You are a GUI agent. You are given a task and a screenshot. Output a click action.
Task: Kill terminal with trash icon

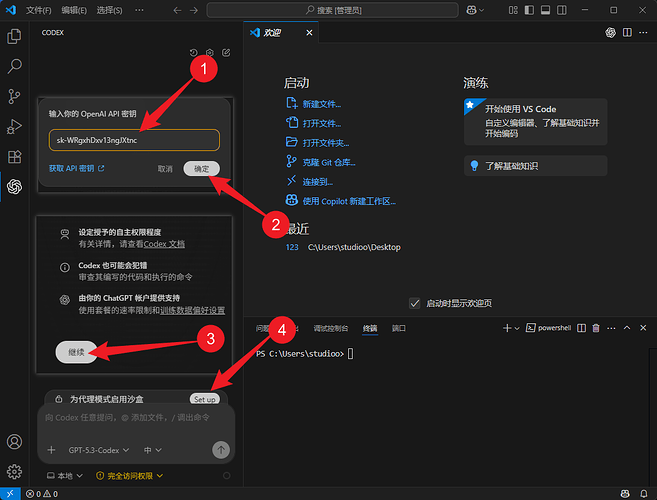click(596, 328)
